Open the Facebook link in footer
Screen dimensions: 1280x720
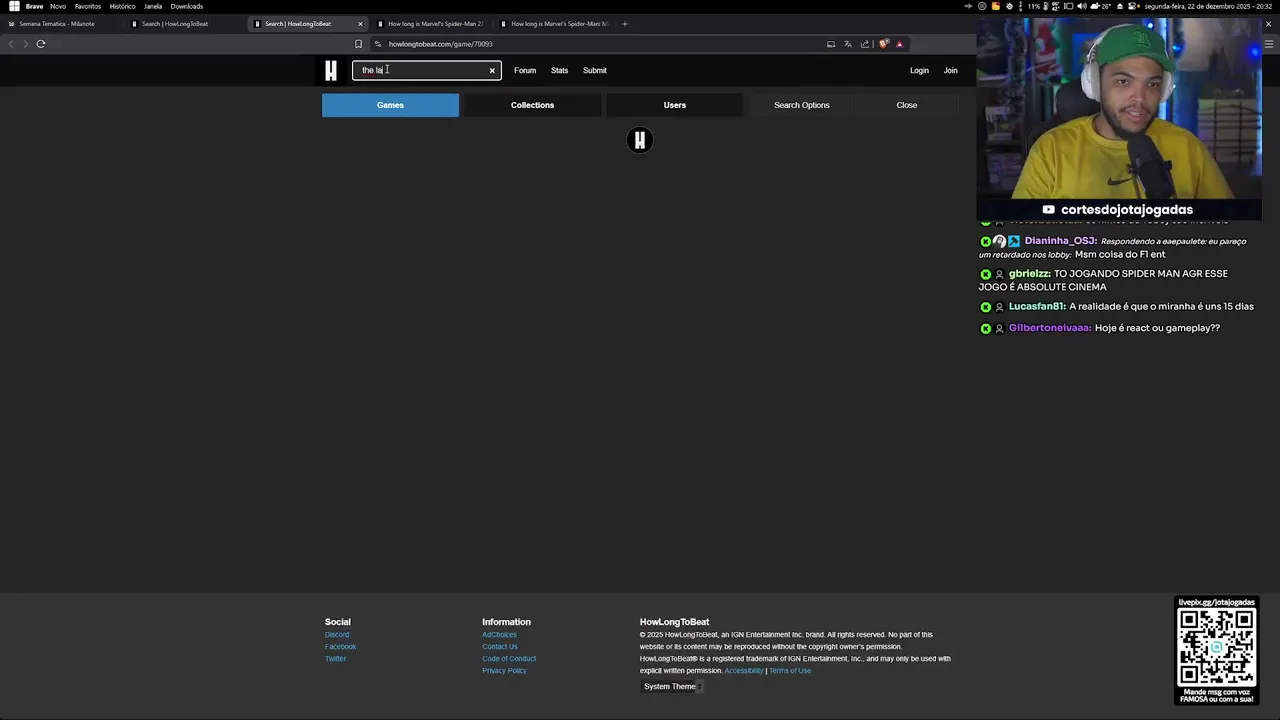(x=340, y=647)
